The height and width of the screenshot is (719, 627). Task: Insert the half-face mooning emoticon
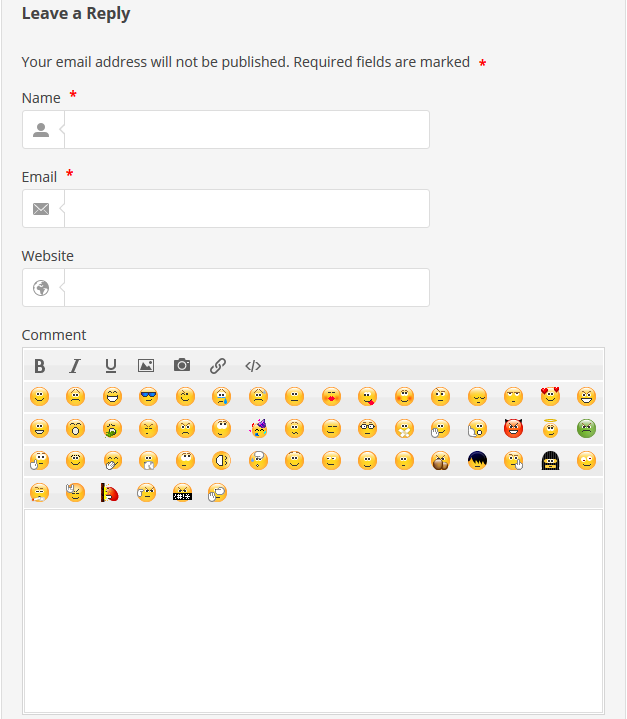[222, 460]
